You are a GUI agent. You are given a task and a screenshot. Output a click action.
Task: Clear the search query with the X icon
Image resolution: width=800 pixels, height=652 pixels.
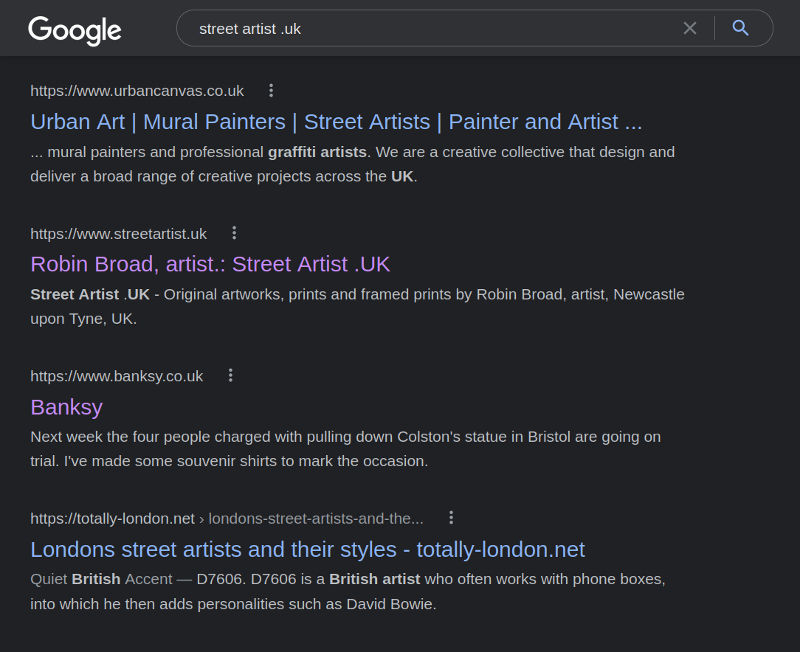click(689, 29)
